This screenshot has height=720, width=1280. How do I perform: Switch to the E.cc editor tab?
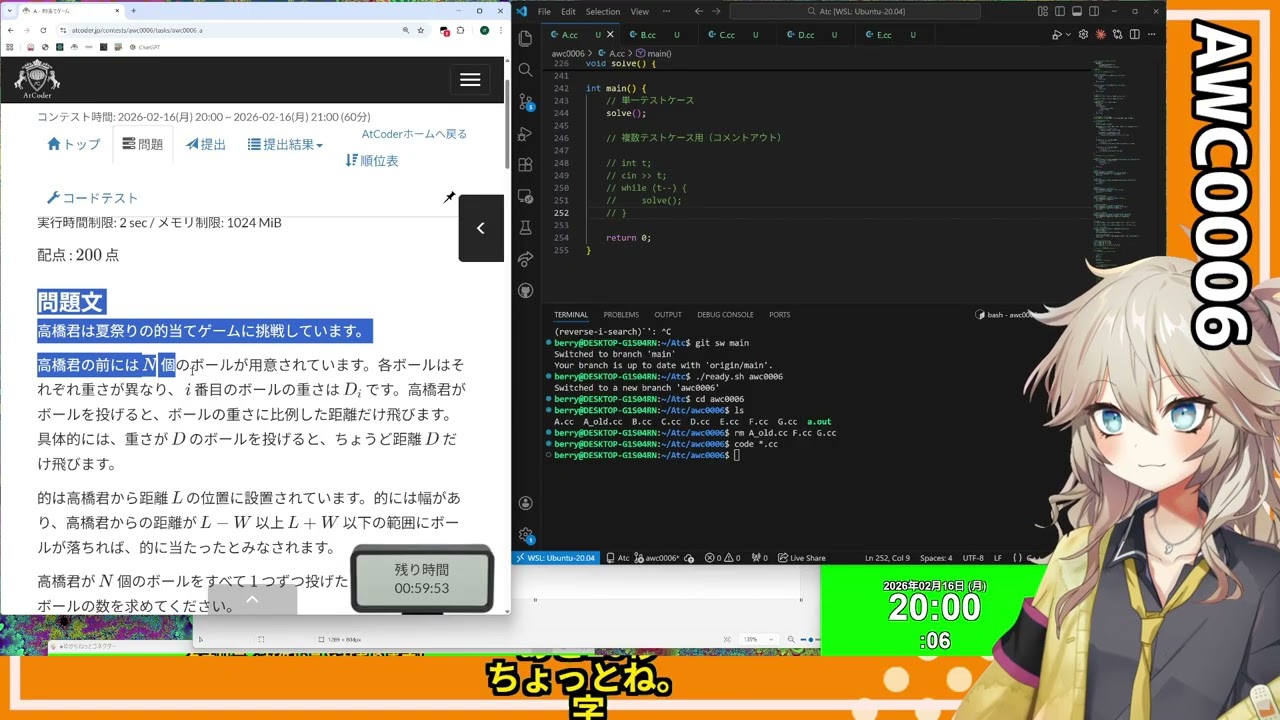pos(894,34)
